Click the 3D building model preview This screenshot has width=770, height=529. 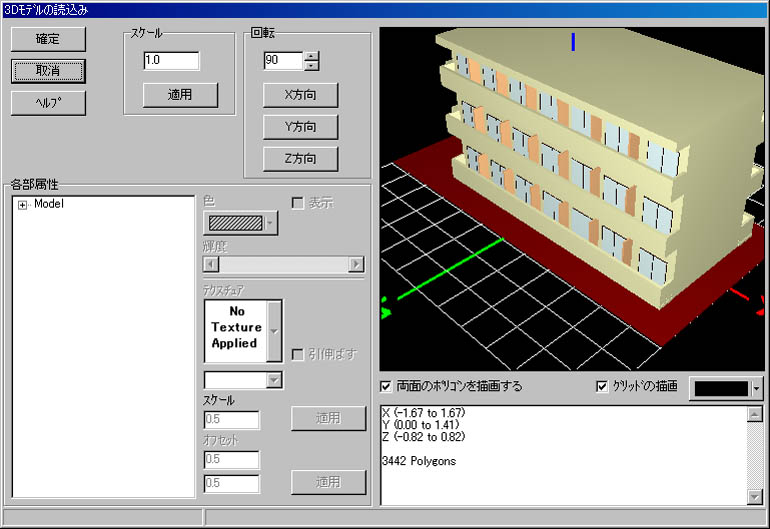572,199
